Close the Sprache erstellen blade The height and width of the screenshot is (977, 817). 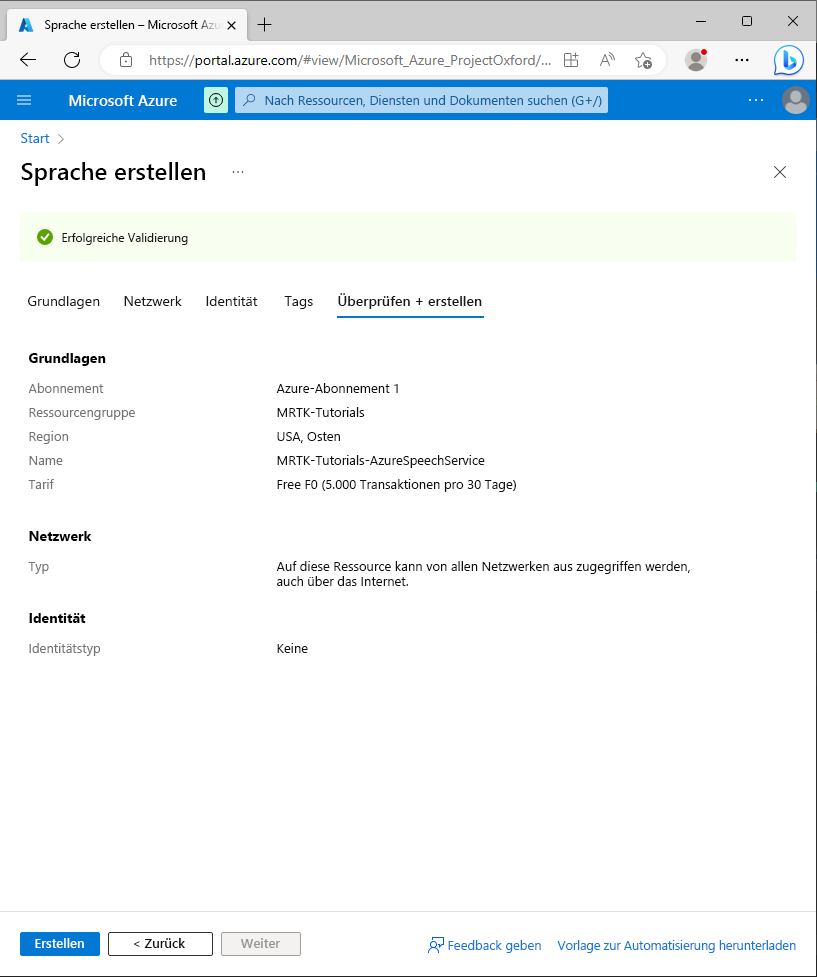780,172
